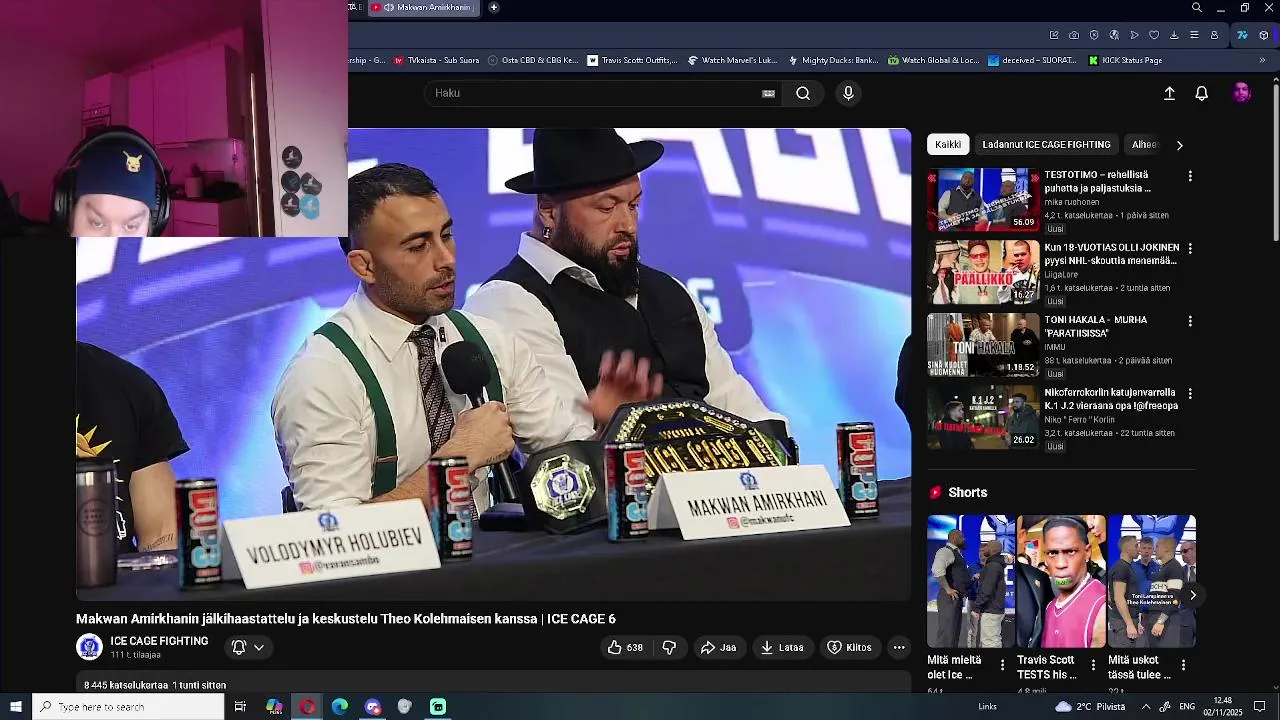This screenshot has height=720, width=1280.
Task: Open the on-screen keyboard icon in search box
Action: 768,93
